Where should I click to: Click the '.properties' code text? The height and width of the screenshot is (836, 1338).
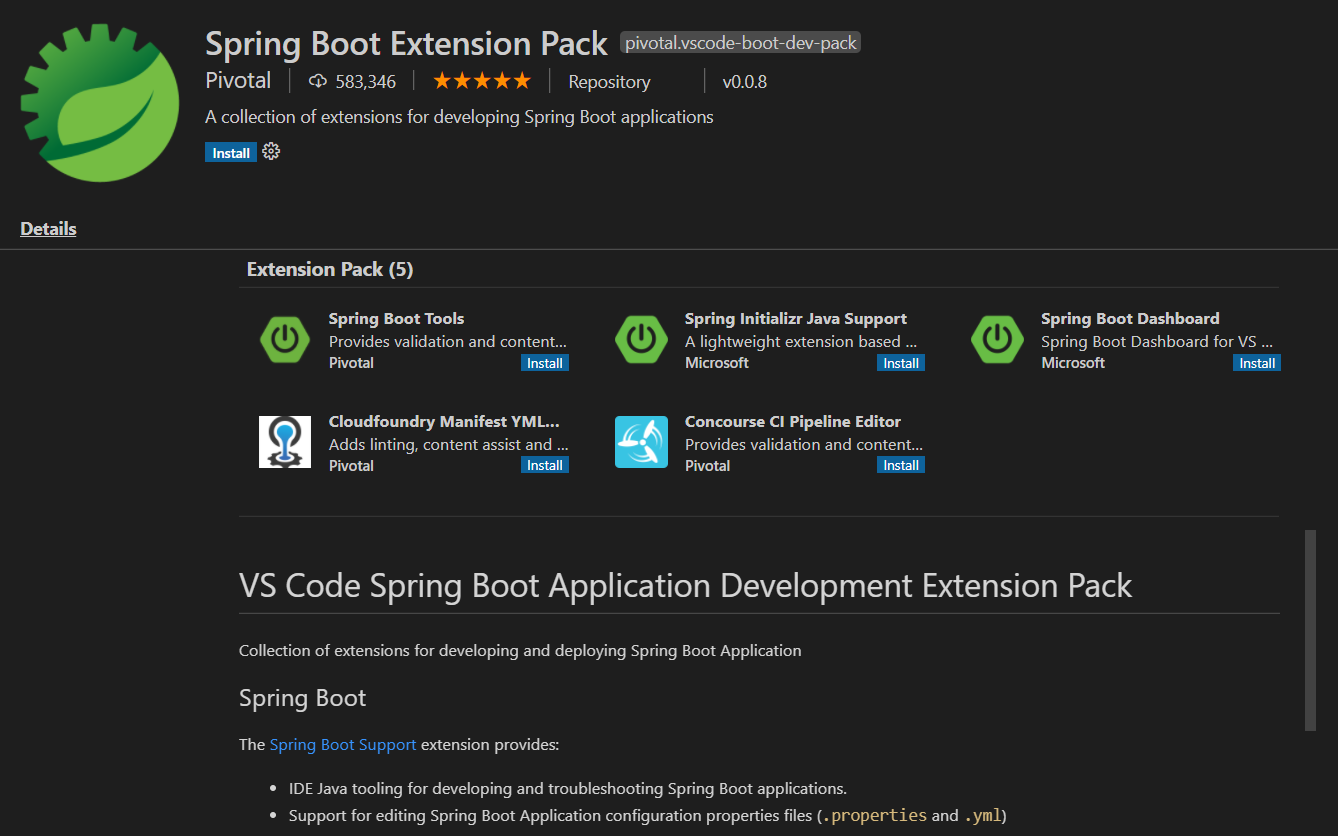[x=873, y=815]
